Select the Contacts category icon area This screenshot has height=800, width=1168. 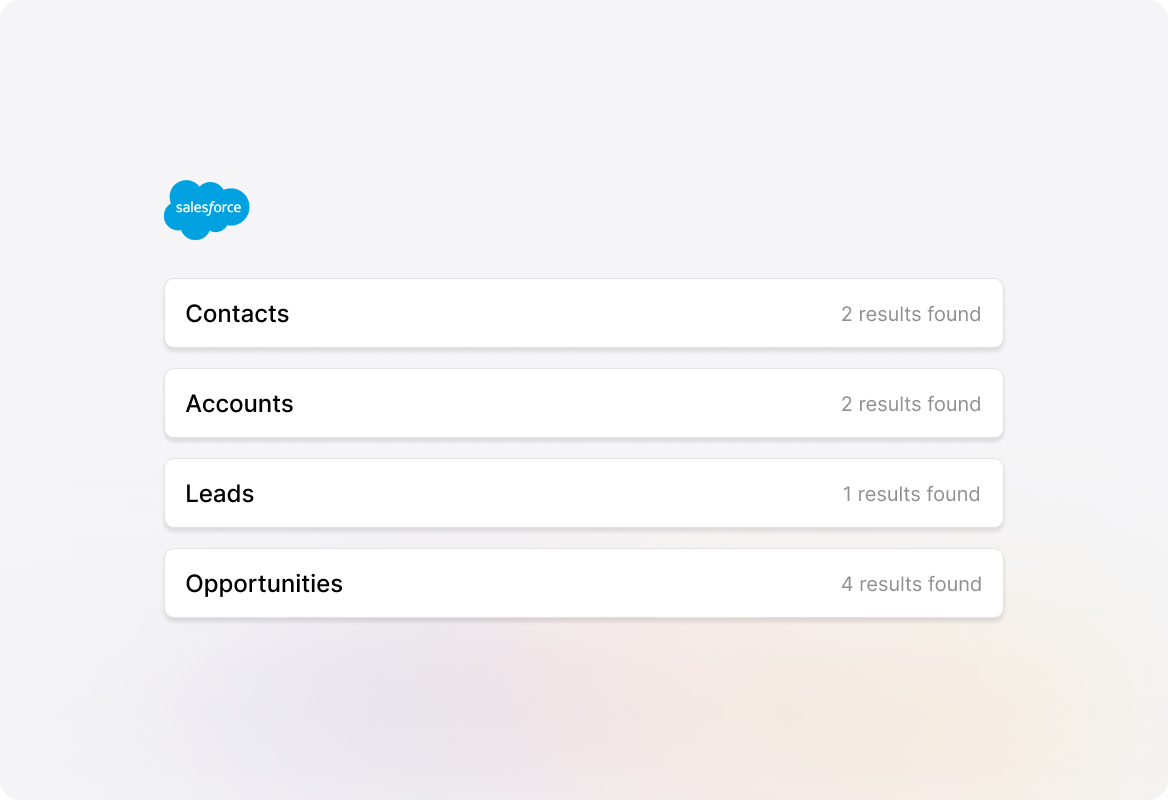pyautogui.click(x=237, y=313)
